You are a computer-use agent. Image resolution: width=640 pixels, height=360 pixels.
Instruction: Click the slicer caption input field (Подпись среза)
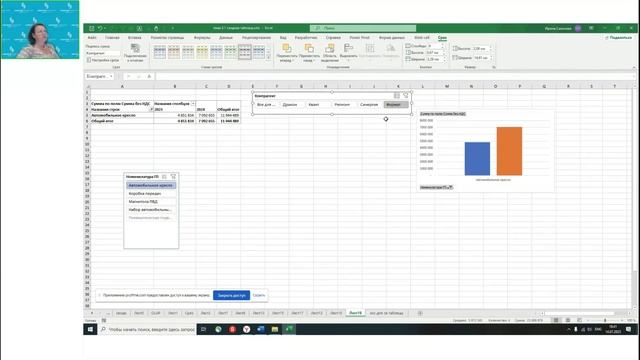(103, 53)
